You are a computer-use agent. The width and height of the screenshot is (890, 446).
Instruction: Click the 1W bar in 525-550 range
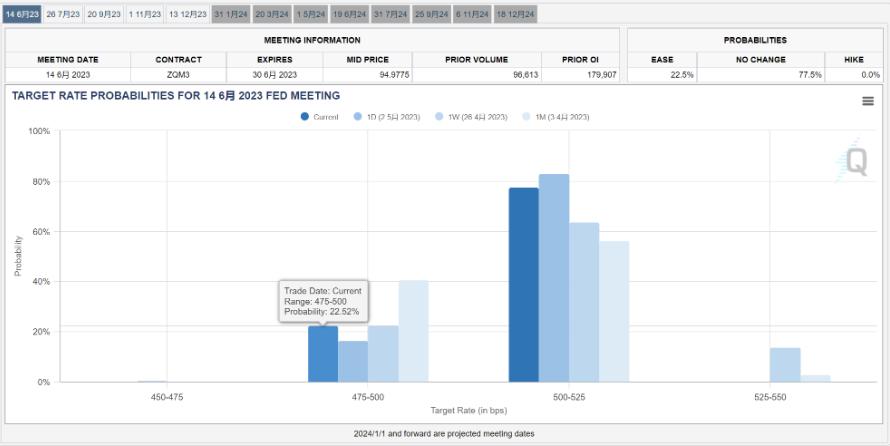[785, 365]
